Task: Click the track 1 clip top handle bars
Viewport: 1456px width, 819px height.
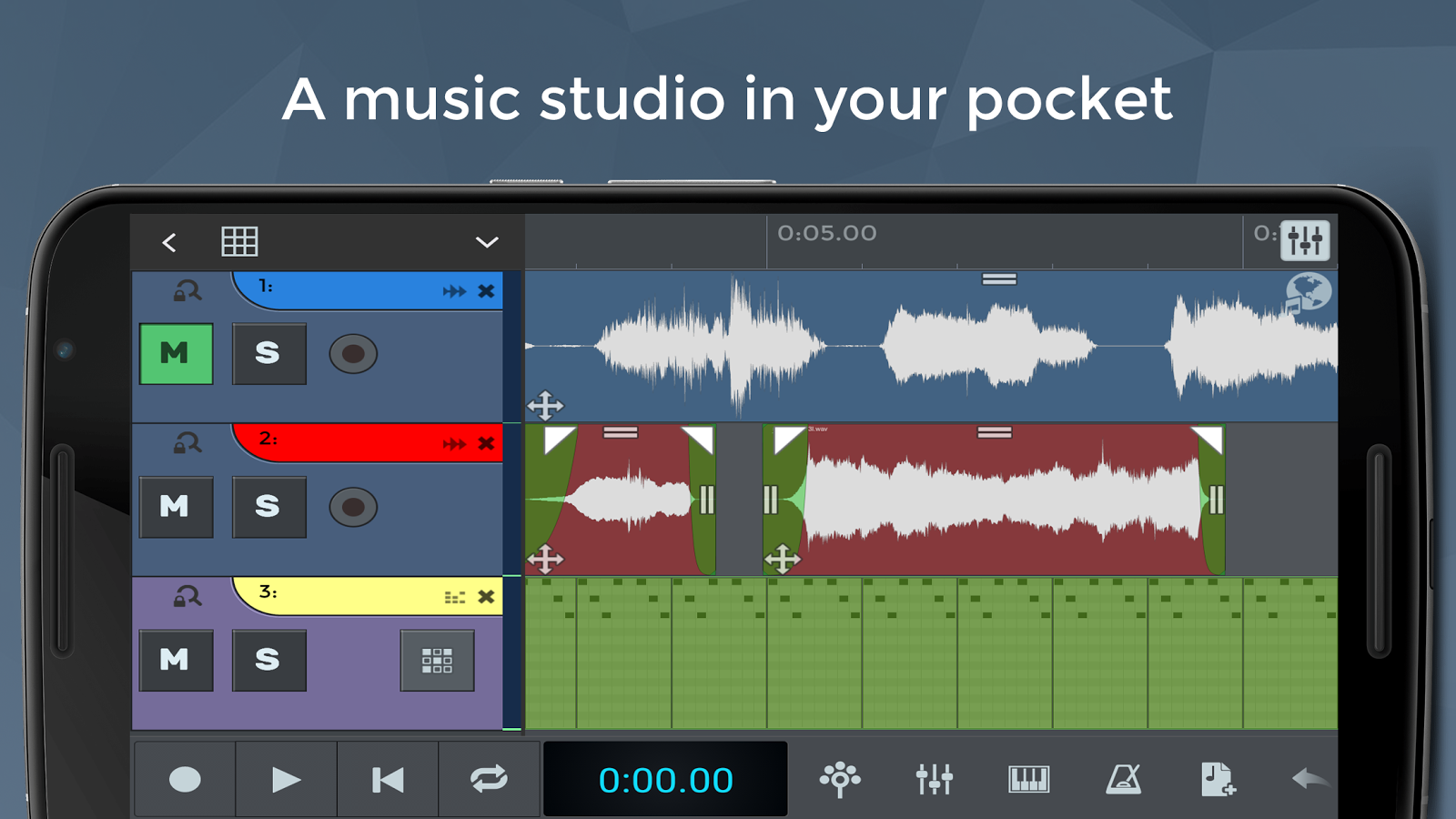Action: 999,279
